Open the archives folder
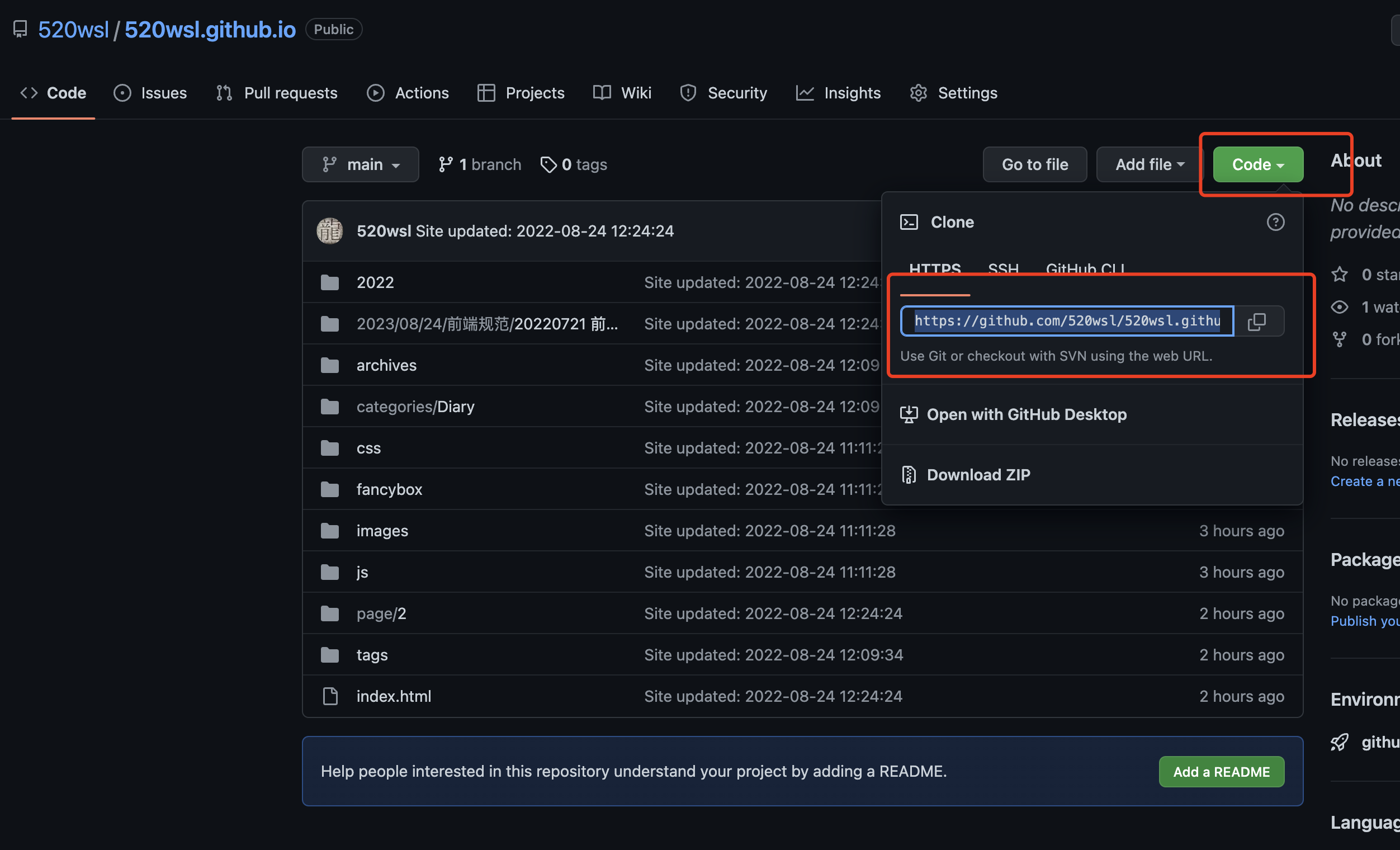The height and width of the screenshot is (850, 1400). click(x=386, y=365)
